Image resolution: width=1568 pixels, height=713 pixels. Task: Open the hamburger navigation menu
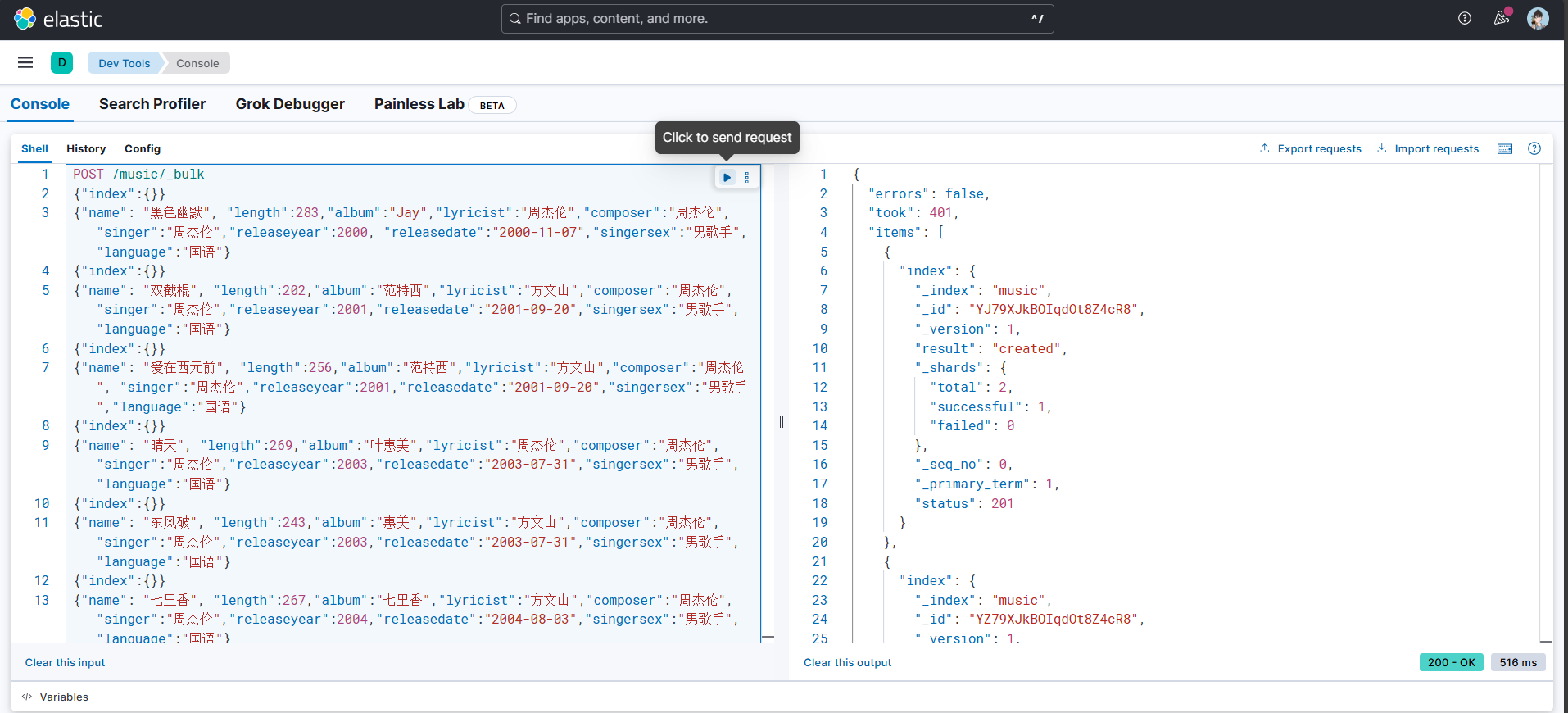(x=25, y=62)
